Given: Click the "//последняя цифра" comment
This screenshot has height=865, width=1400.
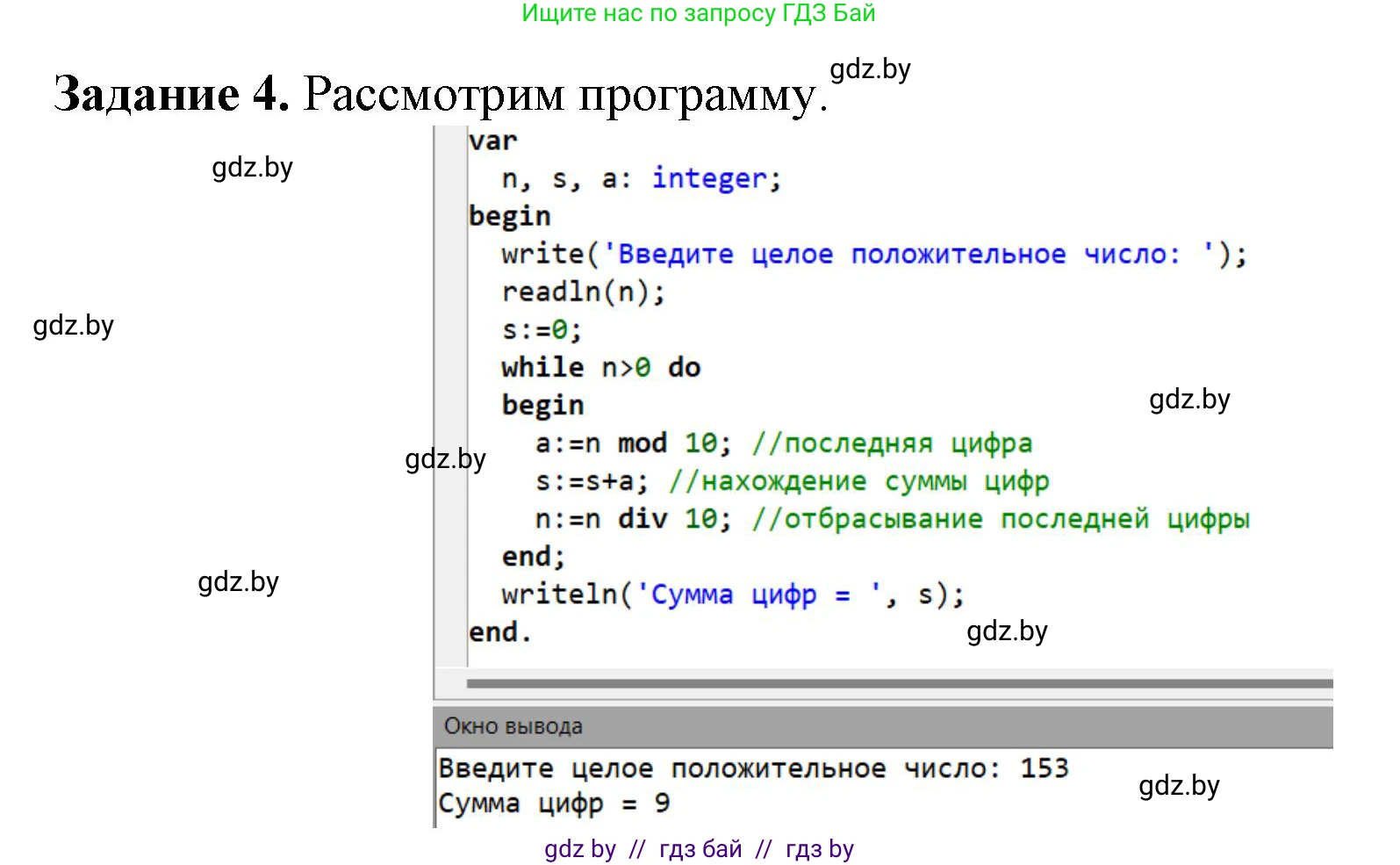Looking at the screenshot, I should click(892, 443).
